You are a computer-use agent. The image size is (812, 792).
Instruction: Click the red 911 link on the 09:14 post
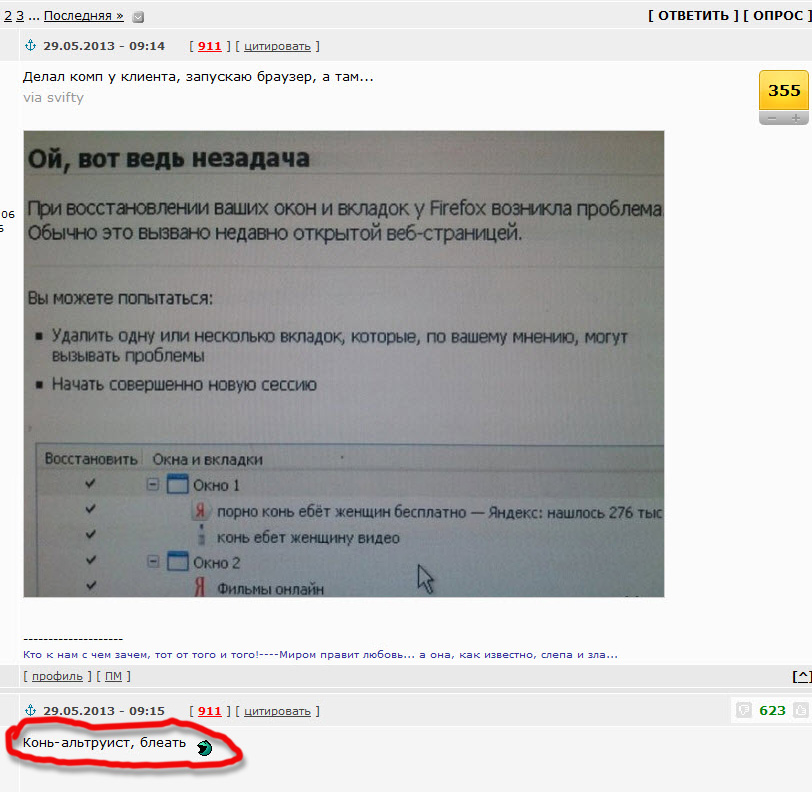tap(210, 46)
